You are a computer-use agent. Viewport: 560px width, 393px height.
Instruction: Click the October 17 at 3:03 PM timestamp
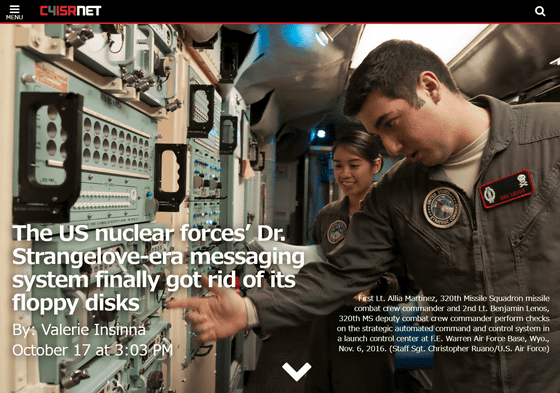click(x=92, y=350)
